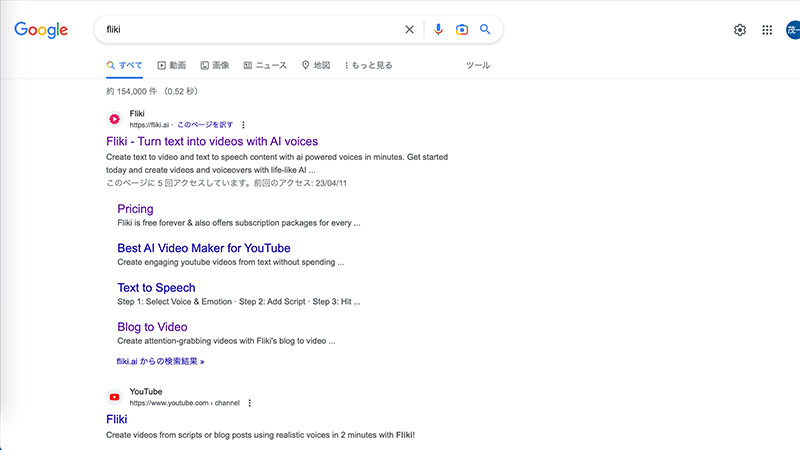
Task: Click このページを訳す translate link
Action: [x=205, y=125]
